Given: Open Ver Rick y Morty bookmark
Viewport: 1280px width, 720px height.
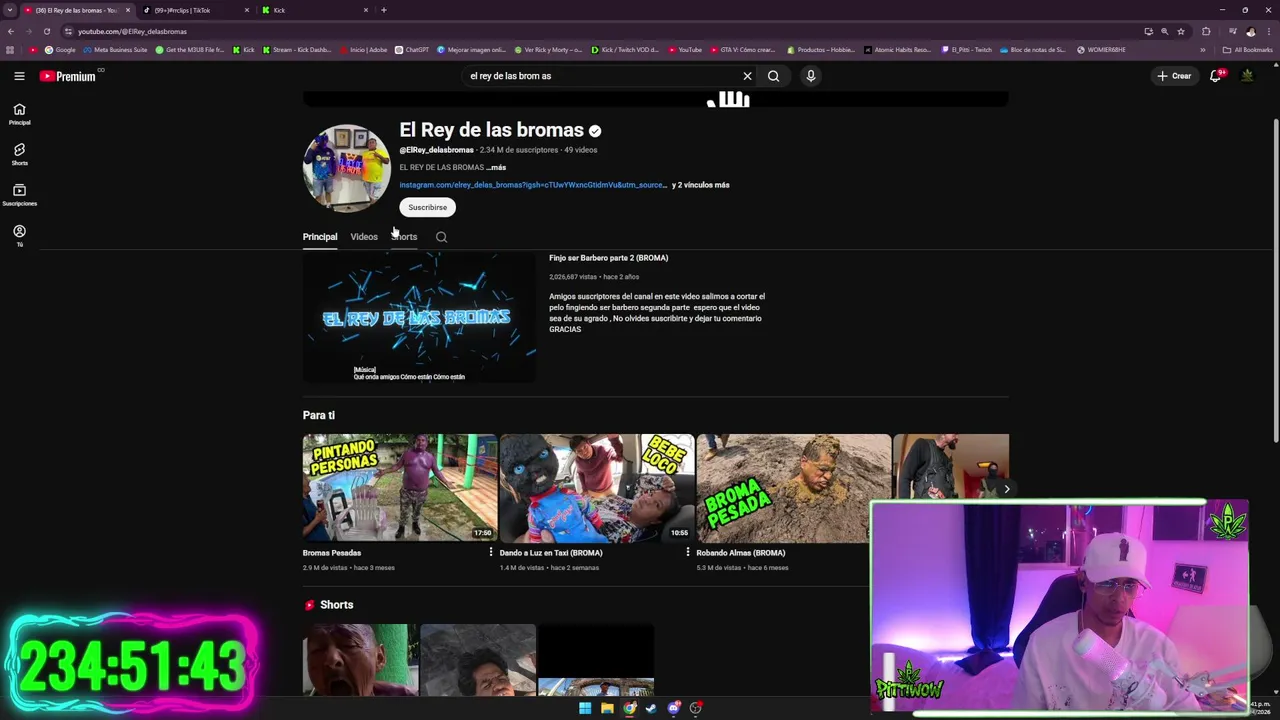Looking at the screenshot, I should (x=548, y=50).
